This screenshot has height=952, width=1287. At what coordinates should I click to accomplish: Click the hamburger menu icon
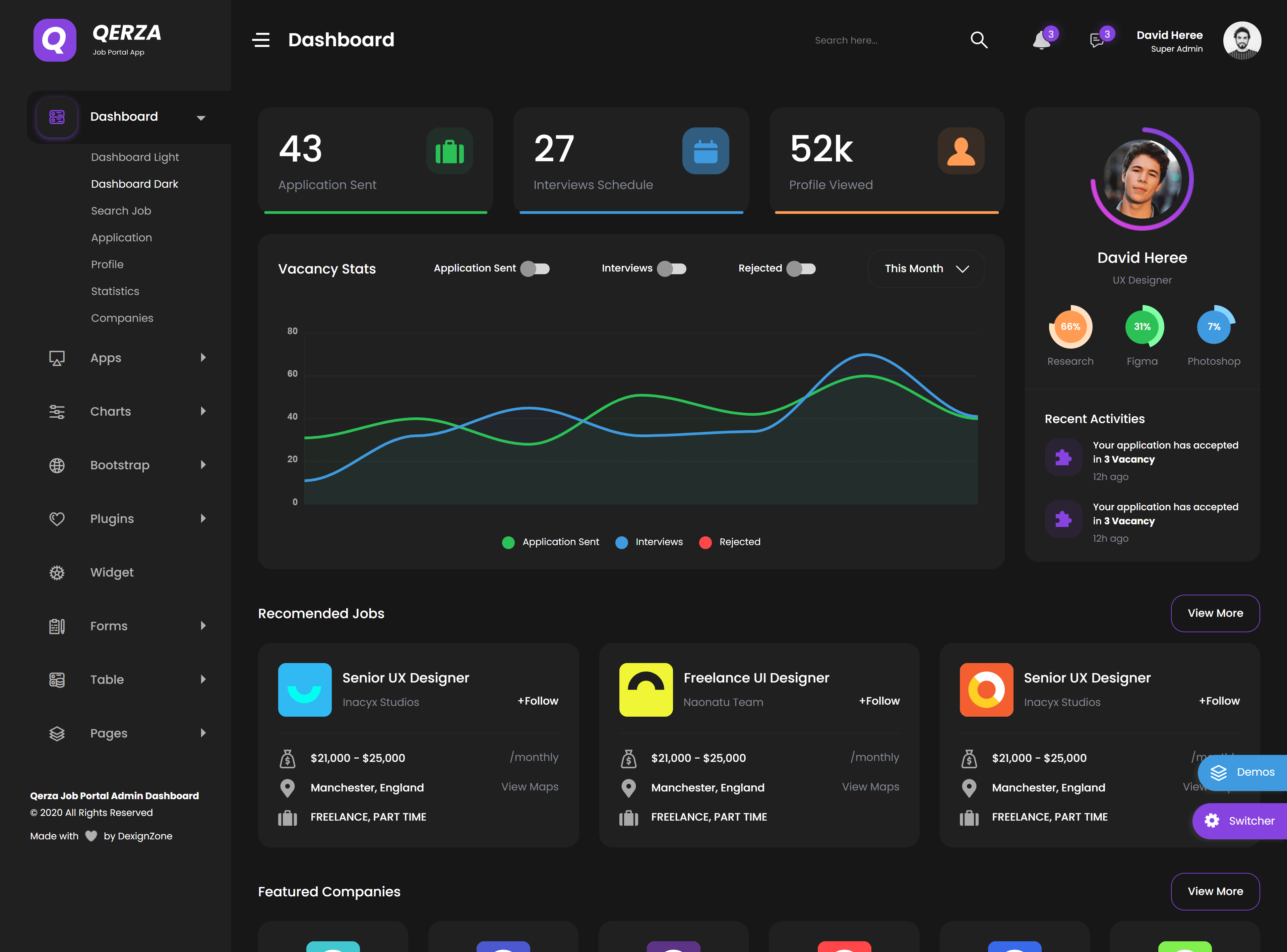click(x=261, y=40)
